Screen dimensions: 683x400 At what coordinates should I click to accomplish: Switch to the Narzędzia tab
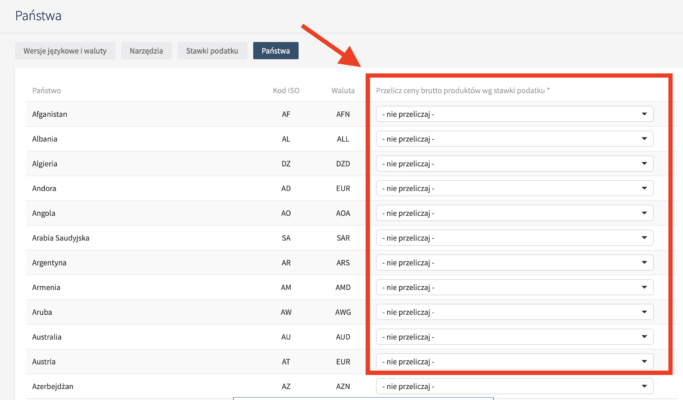pos(148,50)
